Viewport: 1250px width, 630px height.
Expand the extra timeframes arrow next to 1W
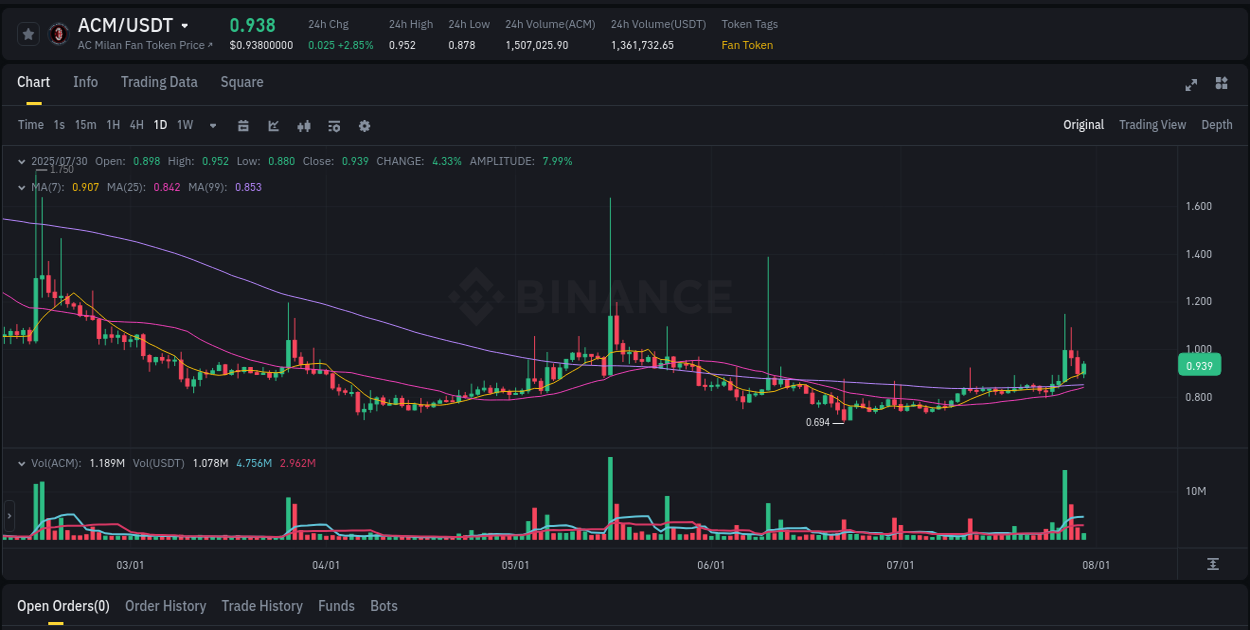click(212, 126)
